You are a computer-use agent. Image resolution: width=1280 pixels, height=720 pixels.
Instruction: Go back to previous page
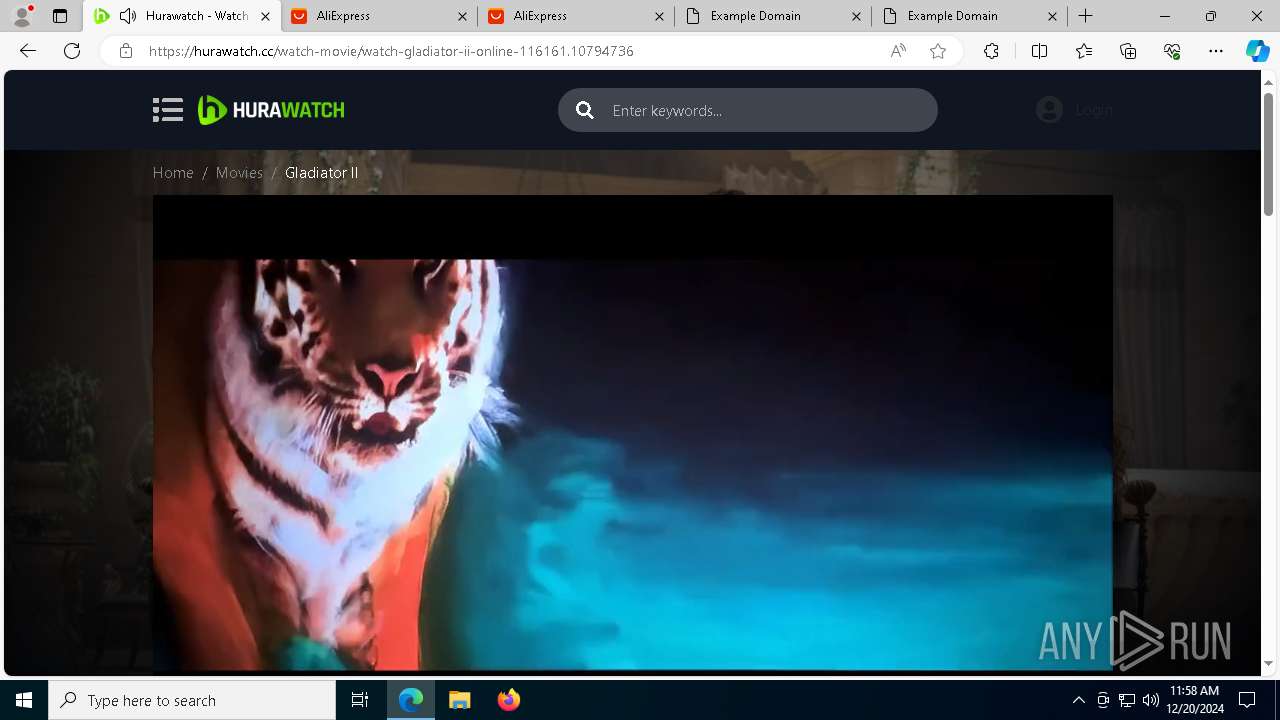28,51
